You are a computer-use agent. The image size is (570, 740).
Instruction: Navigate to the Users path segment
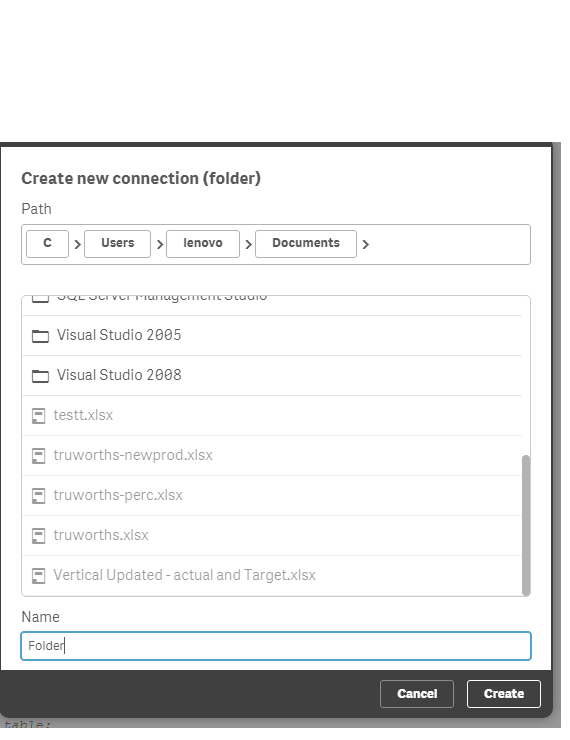click(117, 244)
